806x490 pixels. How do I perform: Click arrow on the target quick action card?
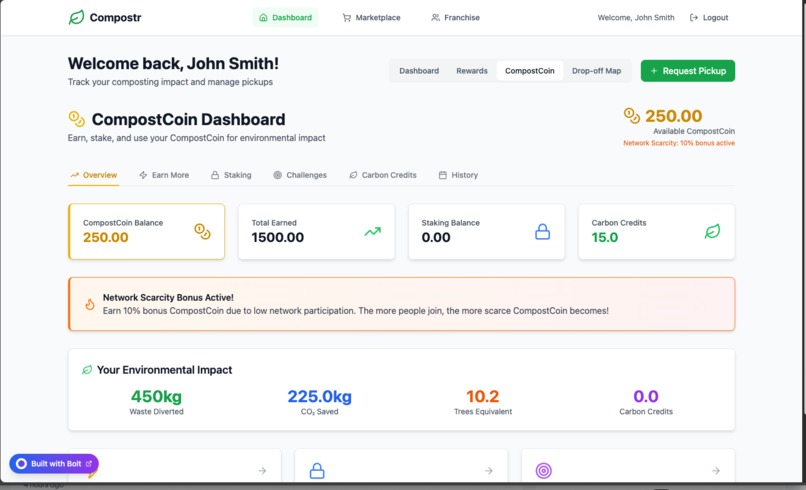click(716, 470)
